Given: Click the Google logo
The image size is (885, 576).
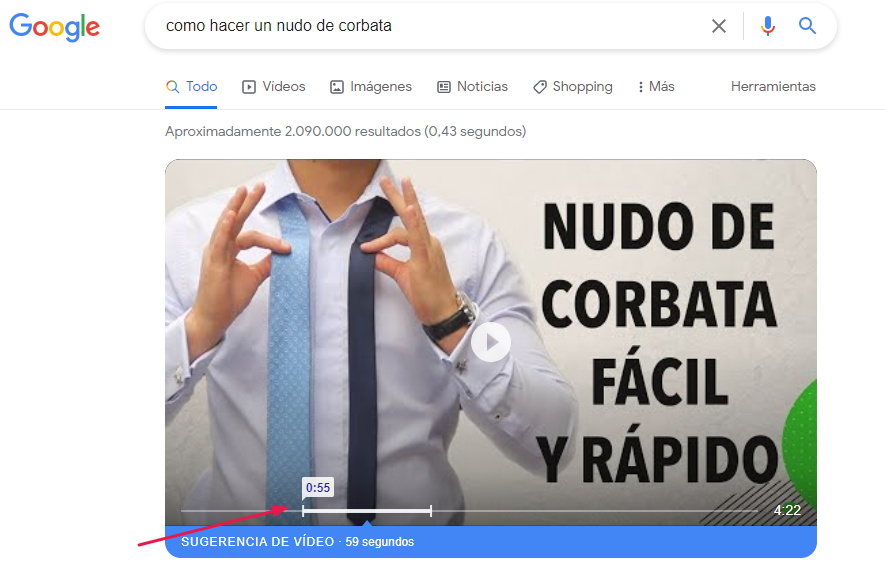Looking at the screenshot, I should pyautogui.click(x=54, y=27).
